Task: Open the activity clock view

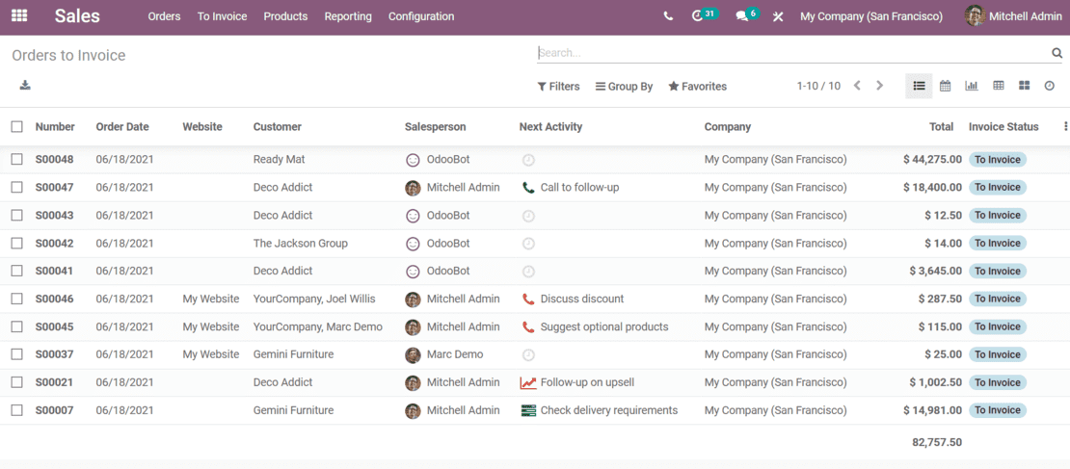Action: coord(1049,86)
